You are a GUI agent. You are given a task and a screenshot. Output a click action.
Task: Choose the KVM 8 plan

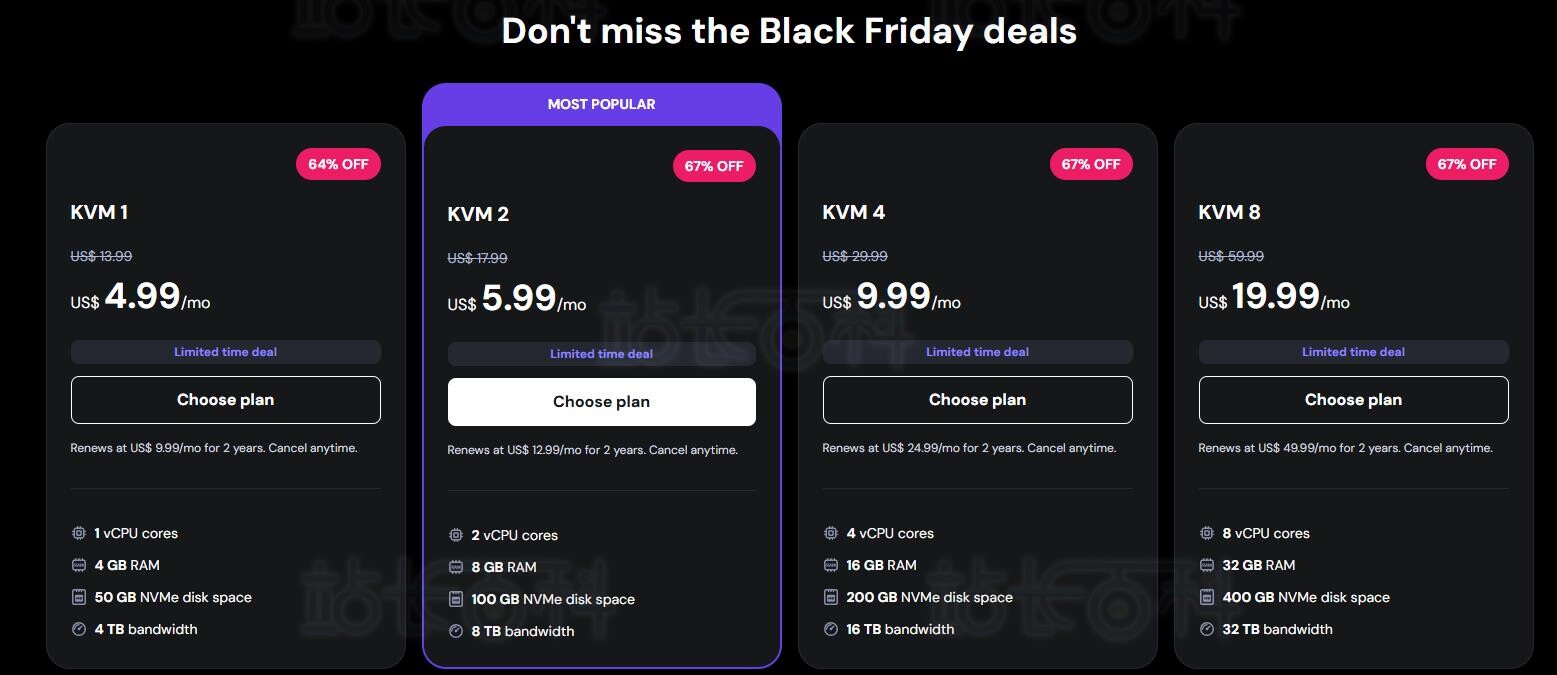1353,400
